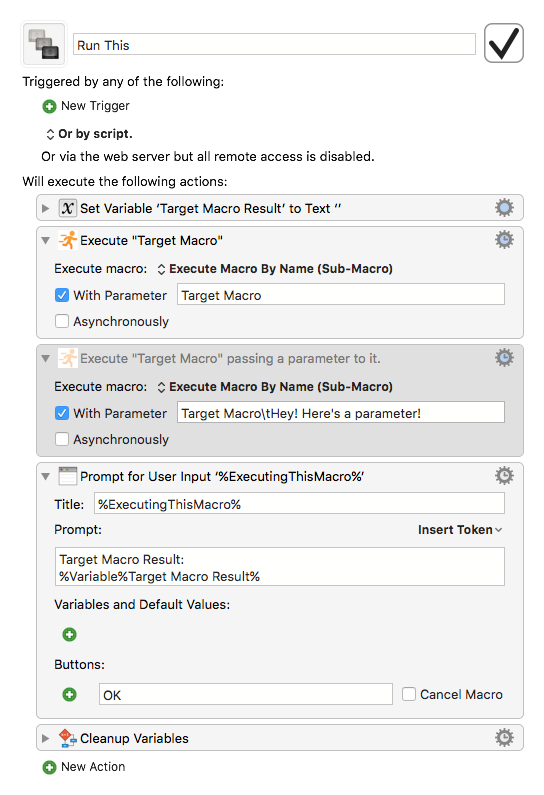
Task: Toggle the macro enabled checkmark
Action: (x=503, y=43)
